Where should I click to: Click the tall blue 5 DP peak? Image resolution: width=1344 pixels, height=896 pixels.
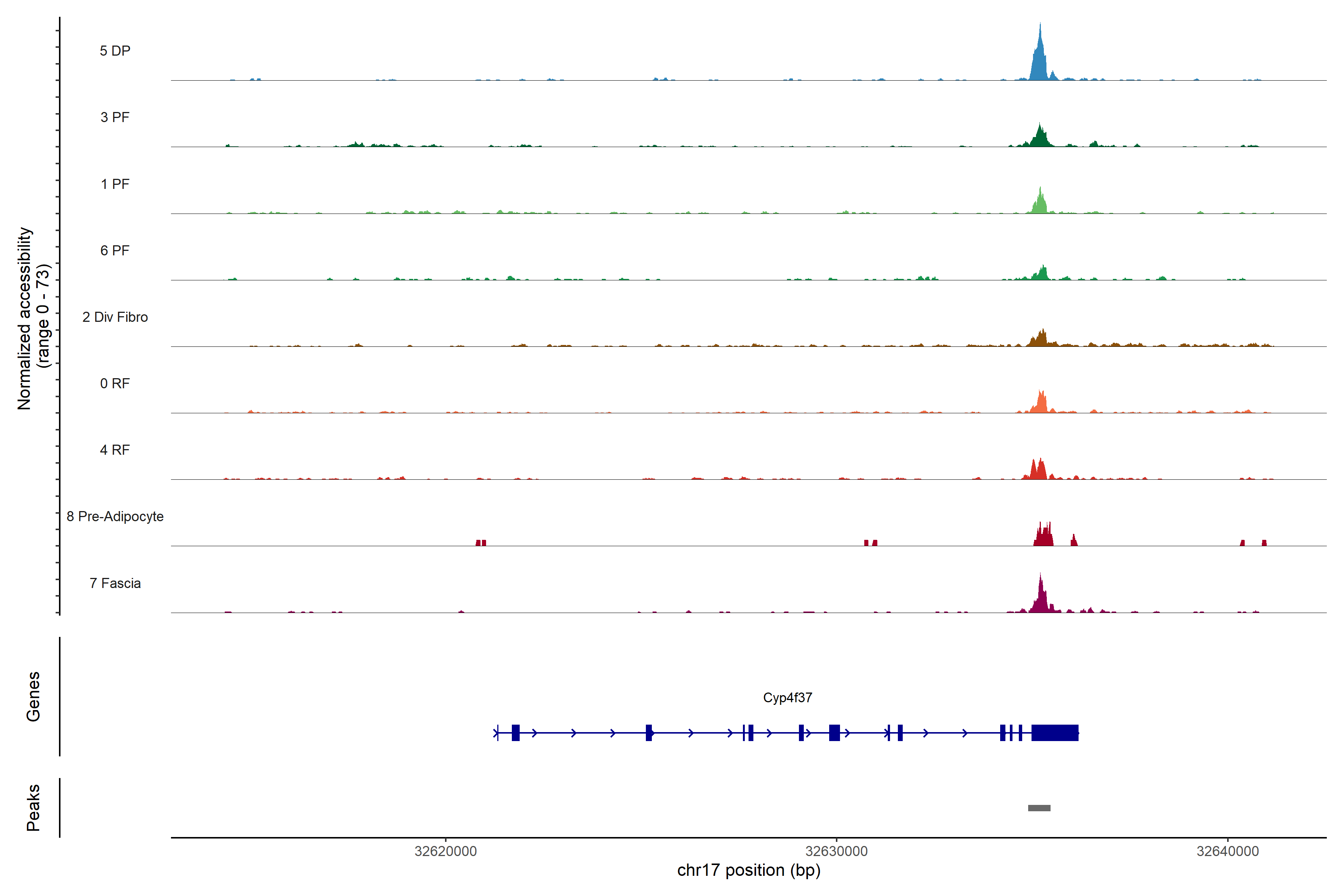tap(1039, 63)
